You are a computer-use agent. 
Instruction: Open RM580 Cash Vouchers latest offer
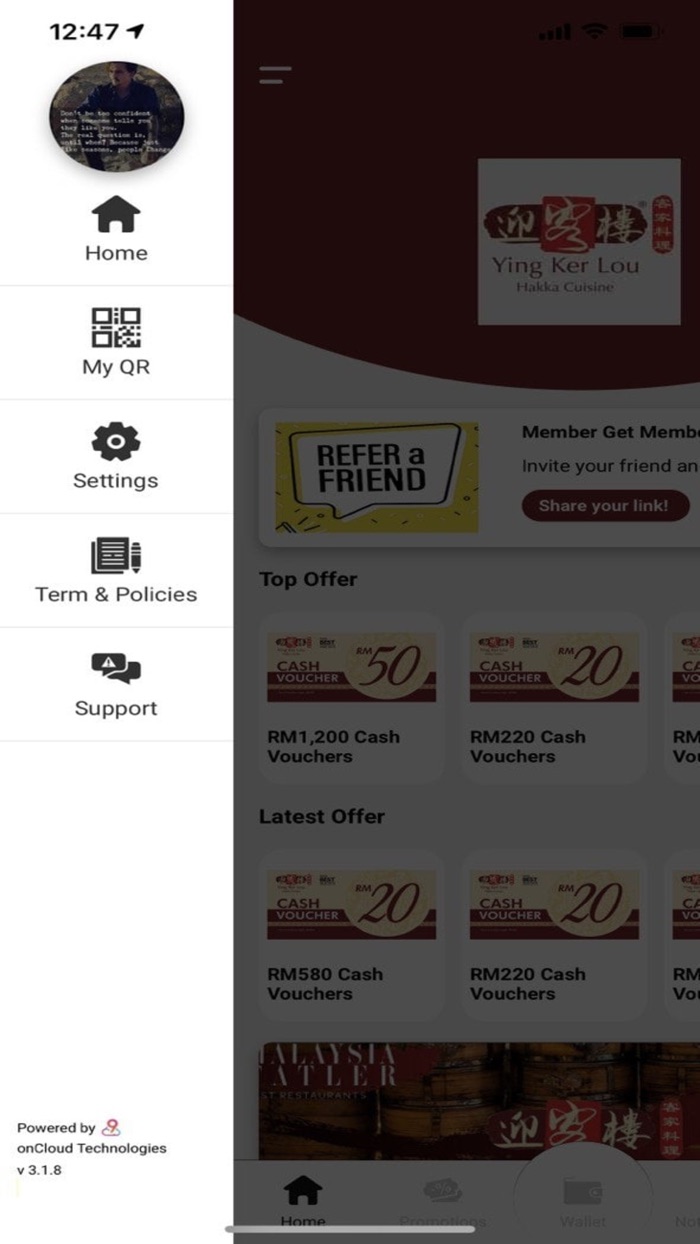[x=351, y=935]
